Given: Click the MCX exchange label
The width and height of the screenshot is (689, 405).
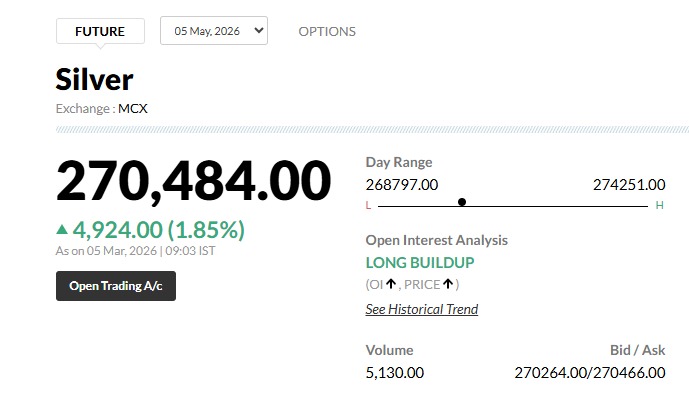Looking at the screenshot, I should pyautogui.click(x=133, y=107).
